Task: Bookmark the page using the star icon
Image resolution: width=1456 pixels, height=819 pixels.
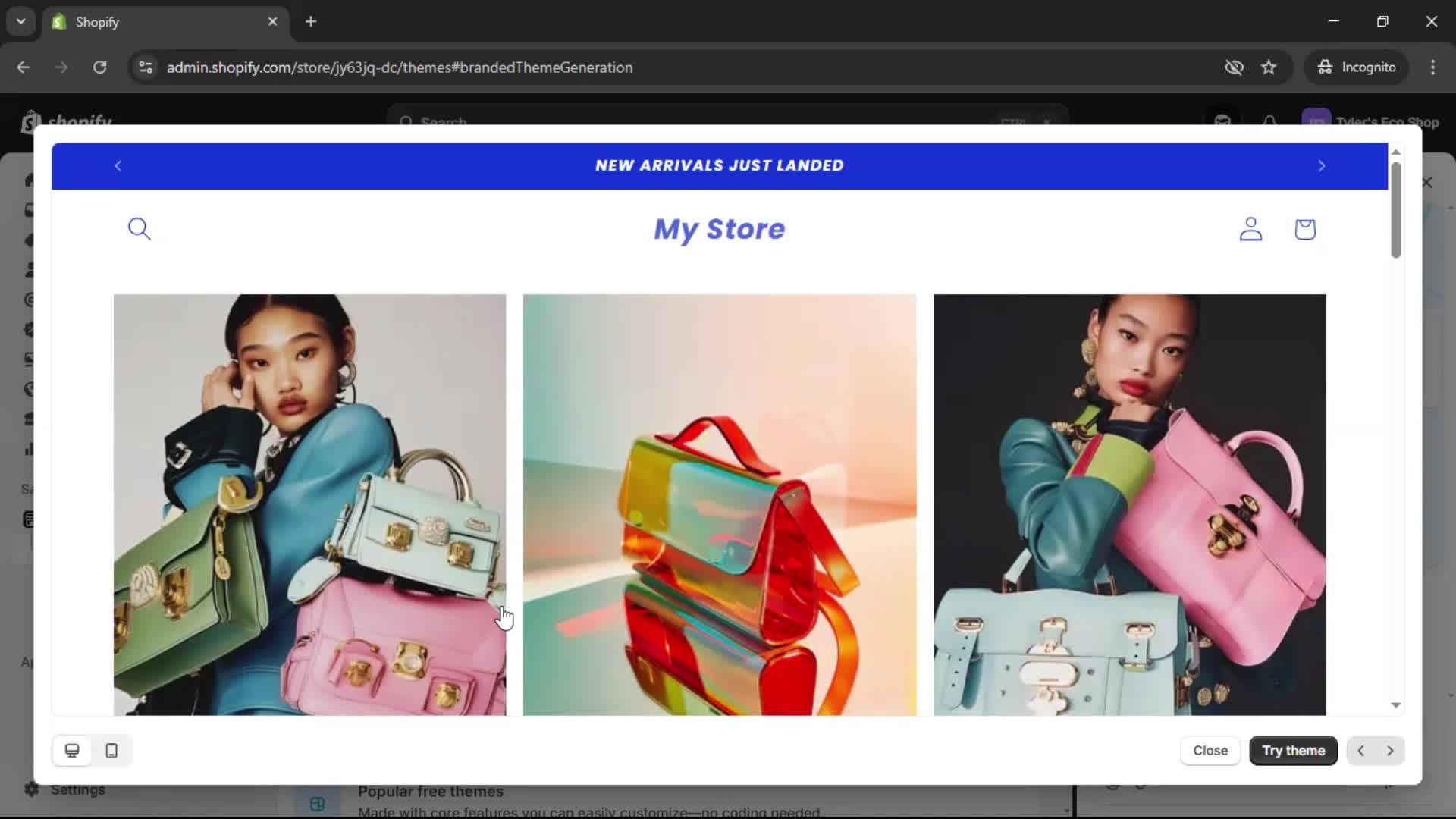Action: click(1269, 67)
